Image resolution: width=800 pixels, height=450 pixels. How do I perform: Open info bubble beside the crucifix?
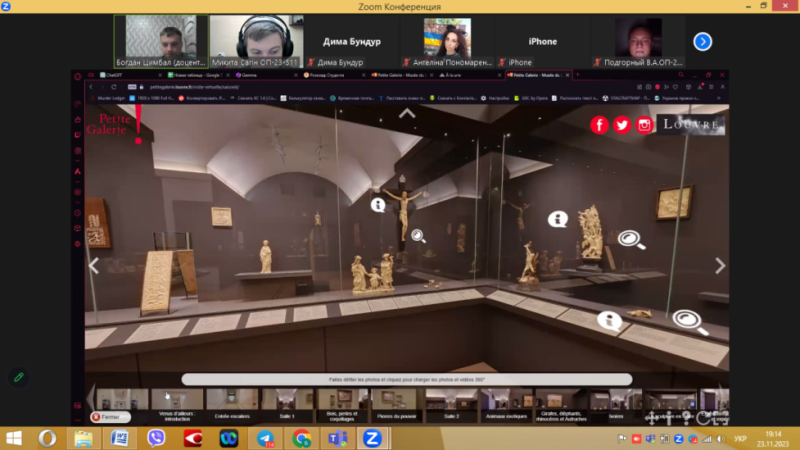378,205
